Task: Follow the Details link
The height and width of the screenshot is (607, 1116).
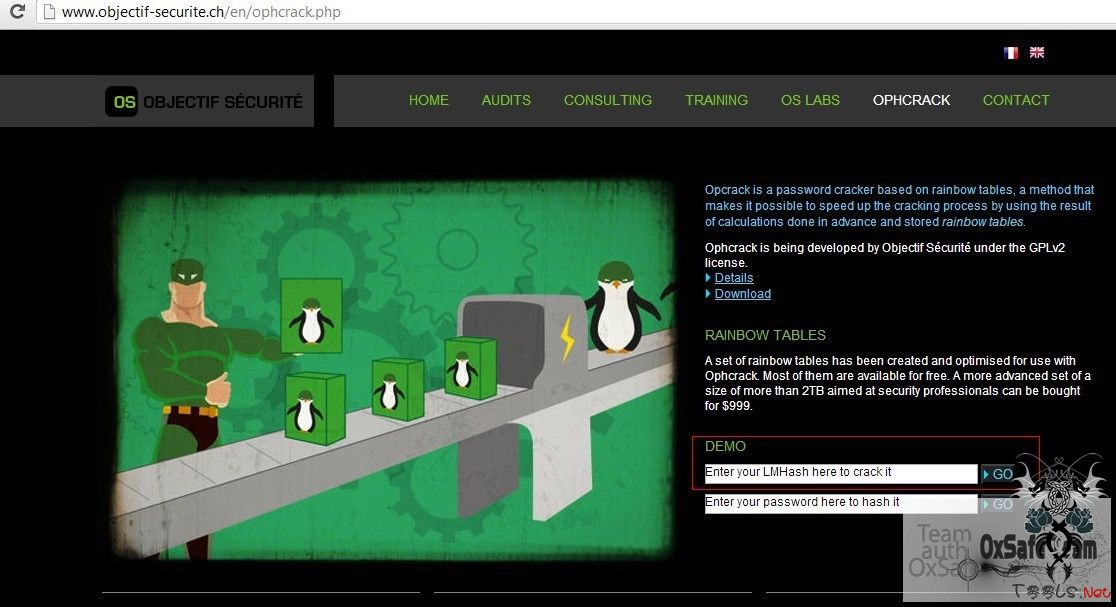Action: tap(734, 278)
